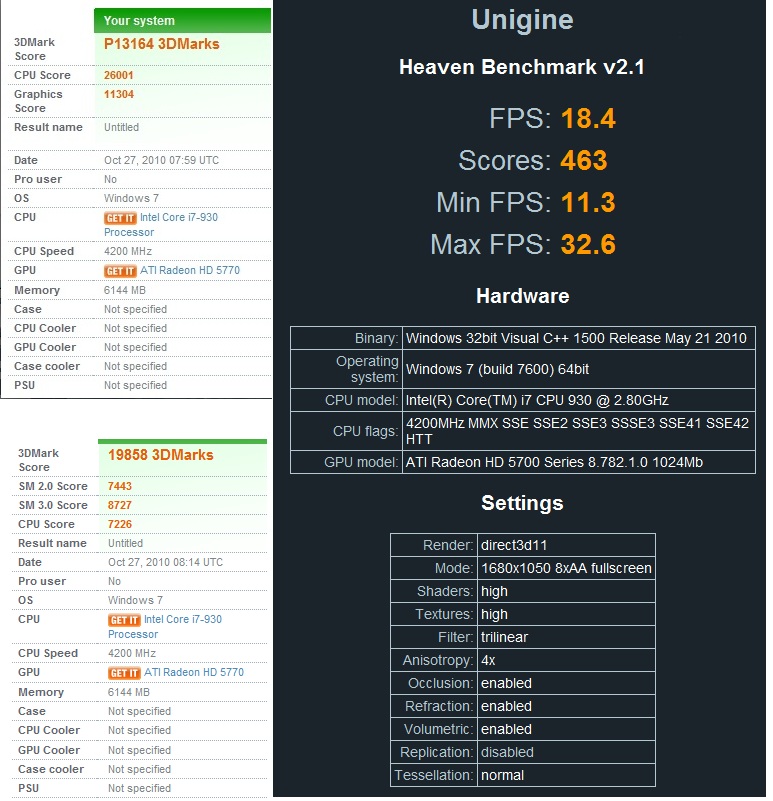Select Max FPS value 32.6
The height and width of the screenshot is (801, 773).
(588, 244)
